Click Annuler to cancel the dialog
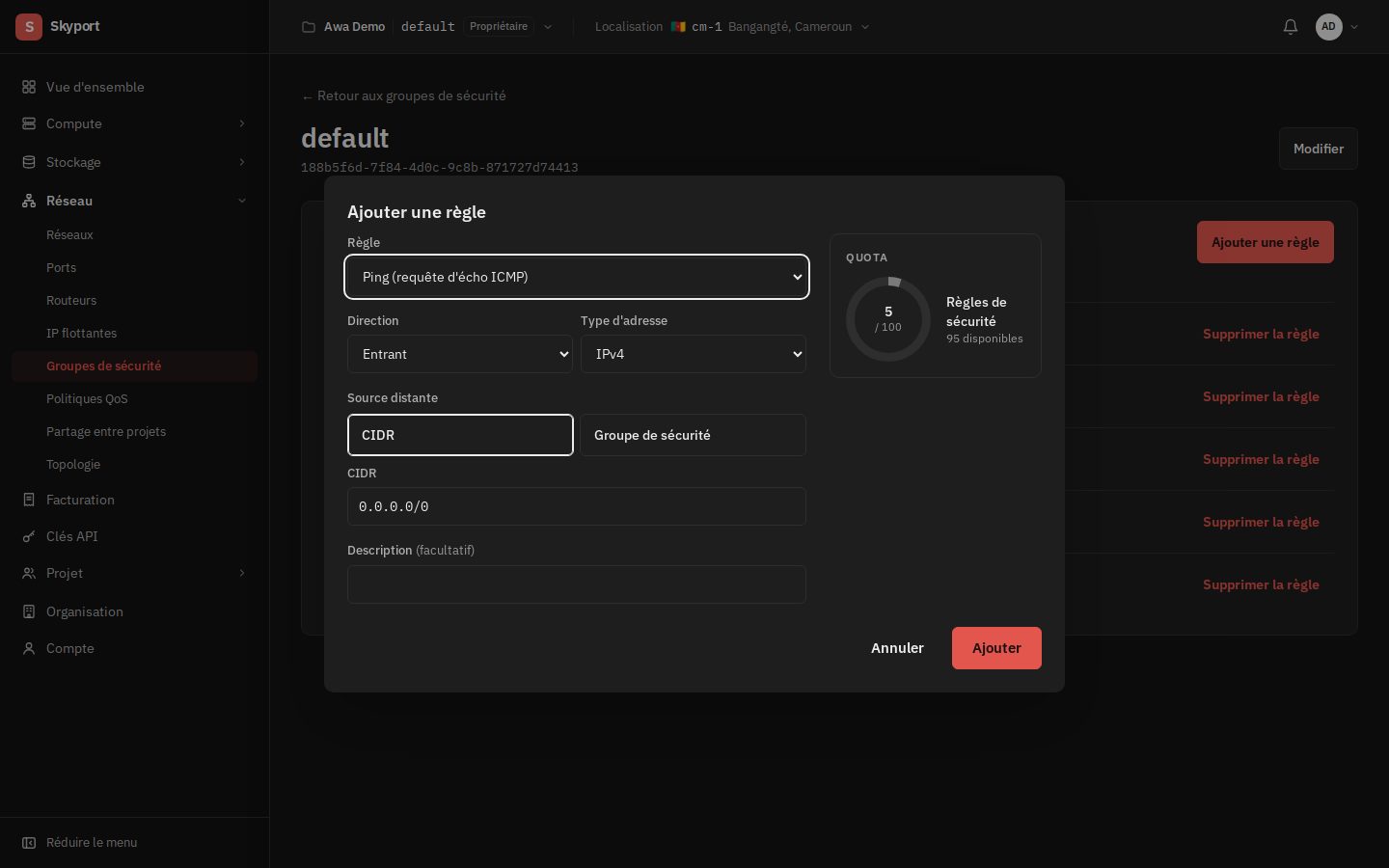 tap(897, 648)
